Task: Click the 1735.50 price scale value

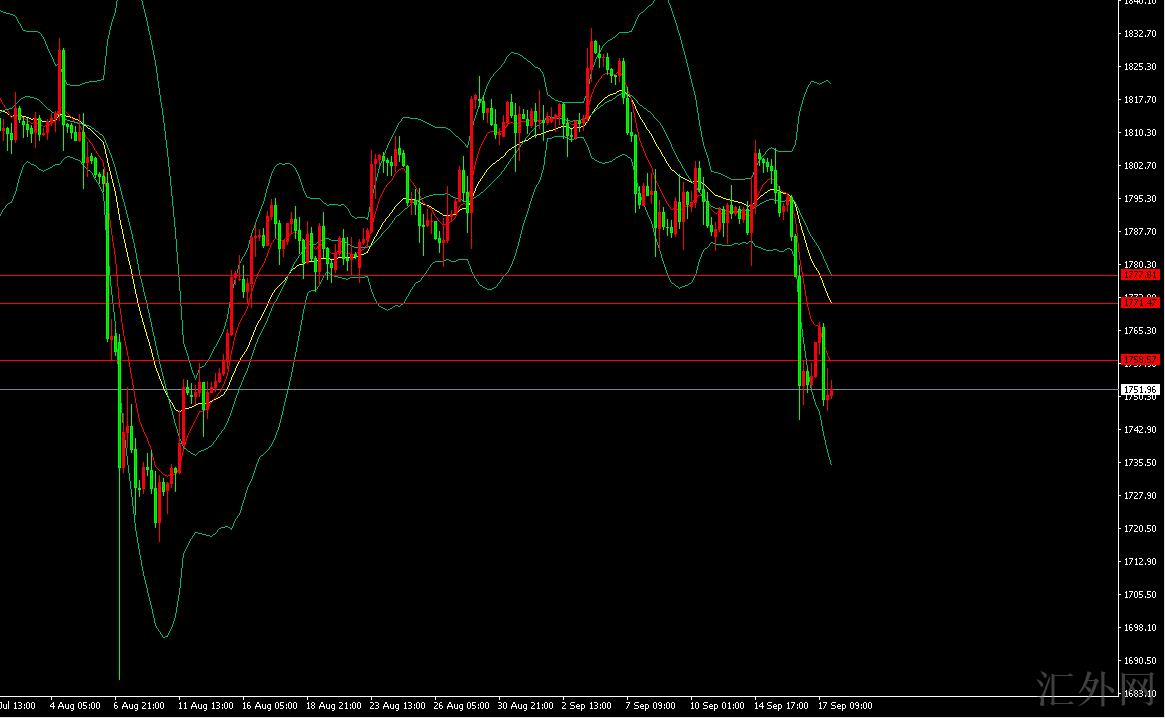Action: (x=1141, y=463)
